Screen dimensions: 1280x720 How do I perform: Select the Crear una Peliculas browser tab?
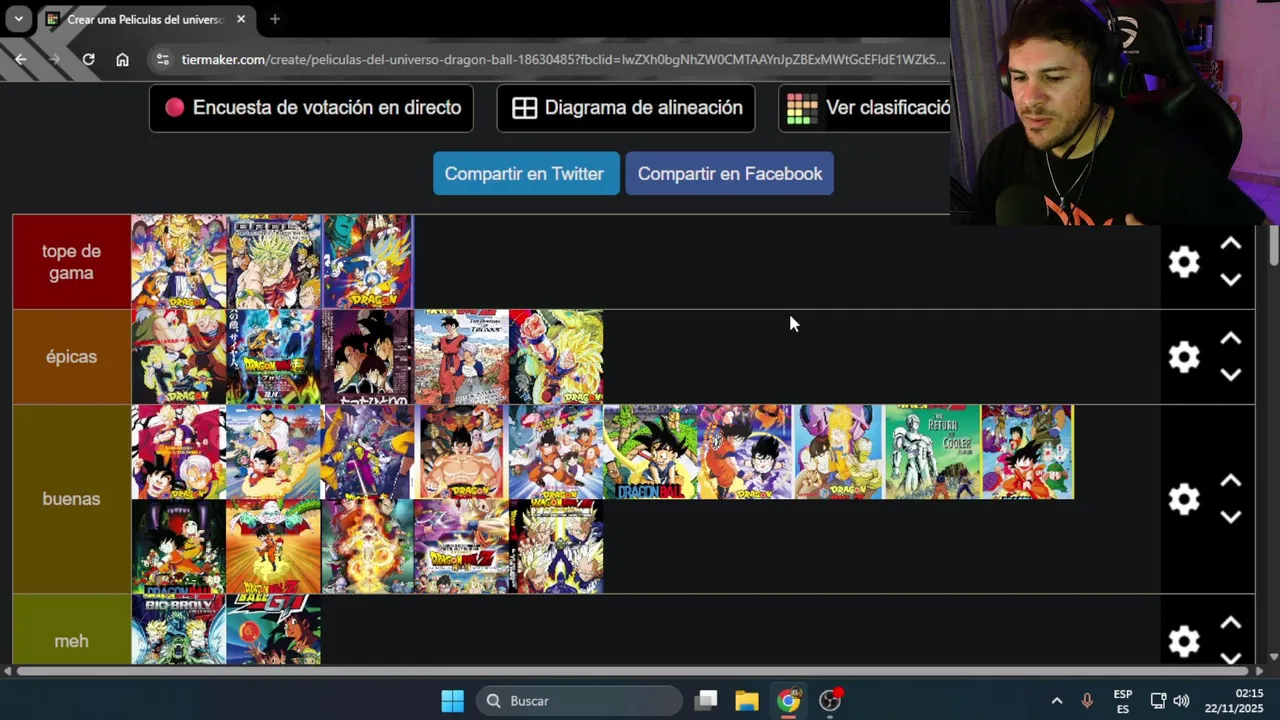[146, 19]
